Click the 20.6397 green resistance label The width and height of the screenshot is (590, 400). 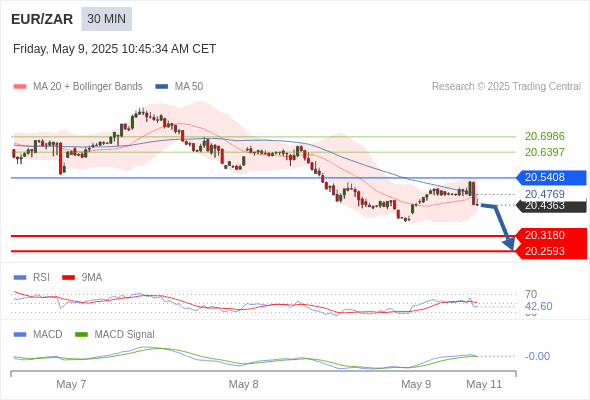click(x=545, y=152)
